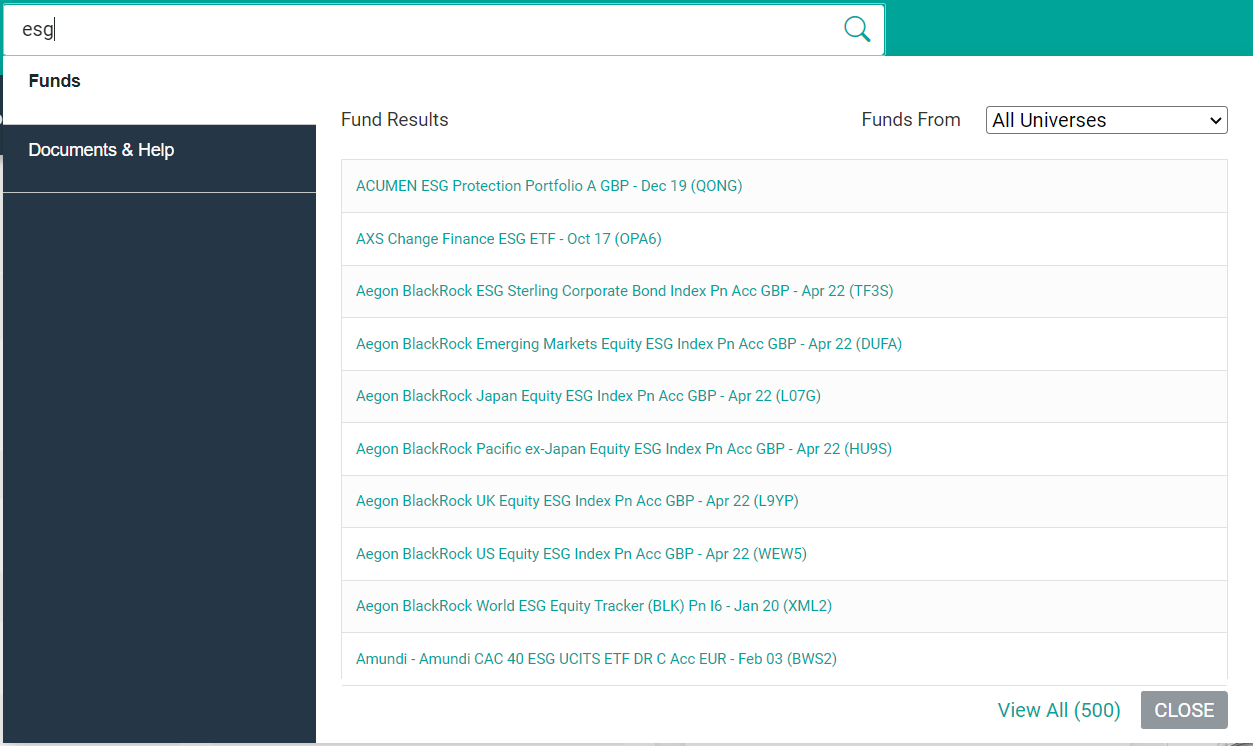Select Amundi CAC 40 ESG UCITS ETF result
1253x746 pixels.
[596, 659]
